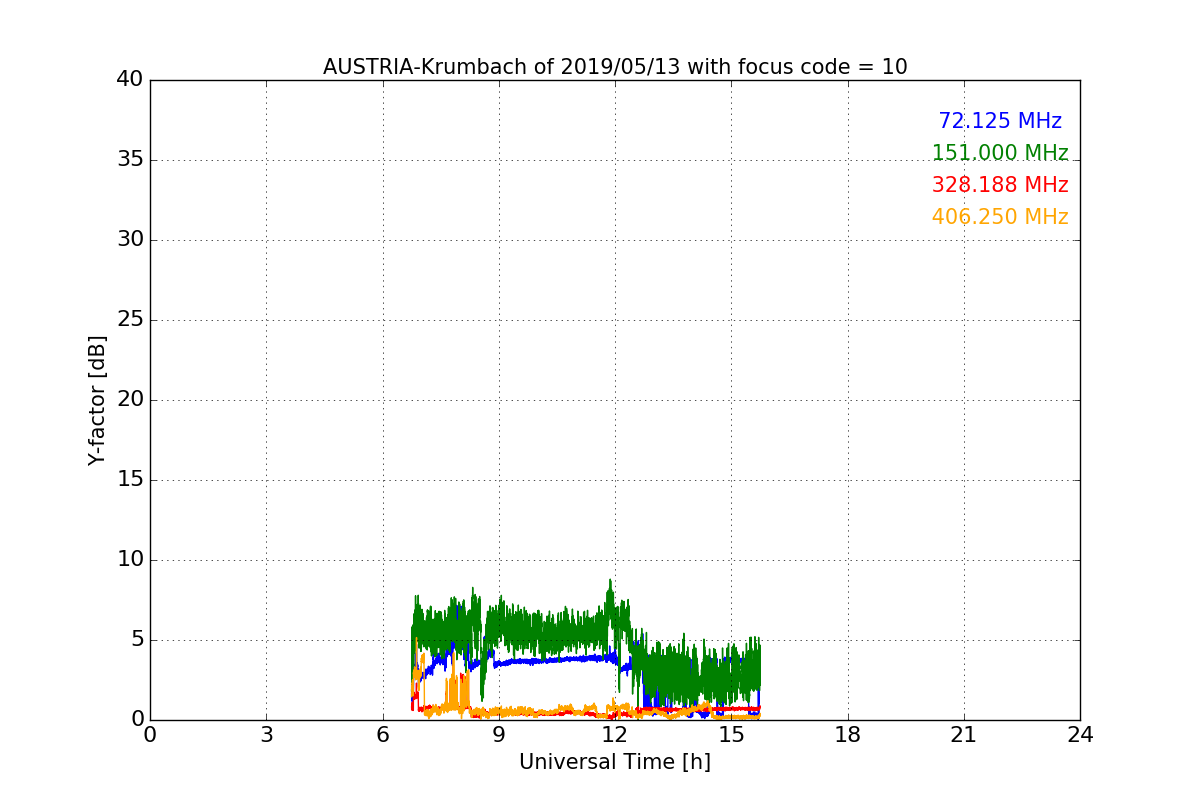The image size is (1200, 800).
Task: Click the y-axis tick label '30'
Action: tap(130, 240)
